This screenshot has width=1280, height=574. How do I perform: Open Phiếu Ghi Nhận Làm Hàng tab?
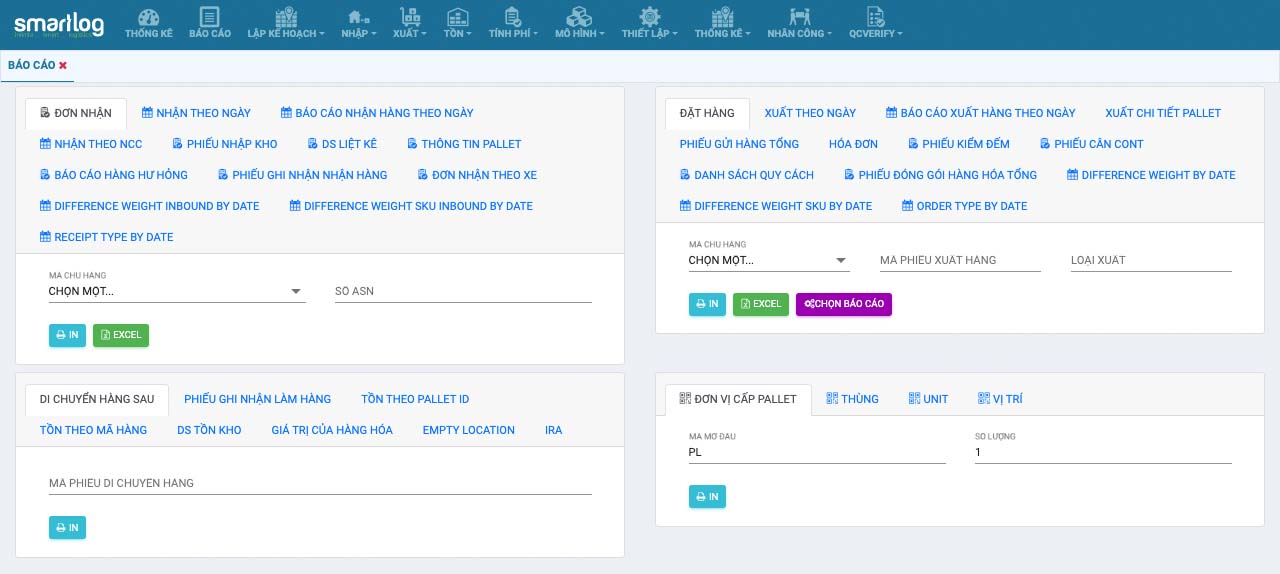tap(257, 399)
